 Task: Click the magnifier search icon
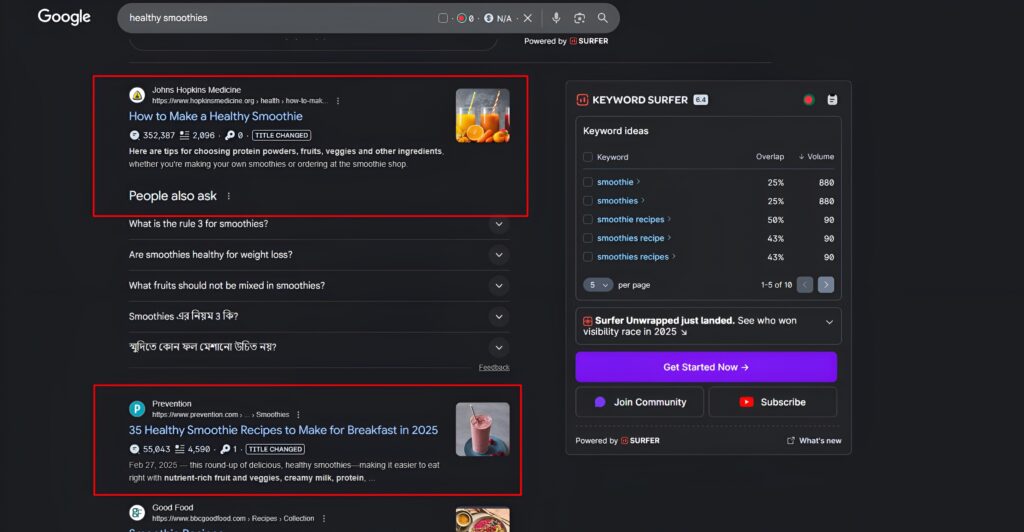(x=603, y=18)
